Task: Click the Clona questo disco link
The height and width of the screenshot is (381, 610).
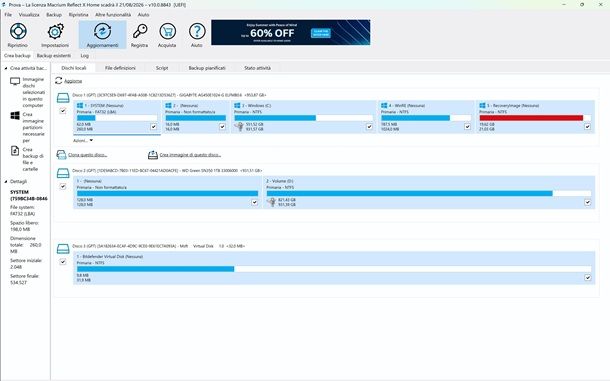Action: coord(88,155)
